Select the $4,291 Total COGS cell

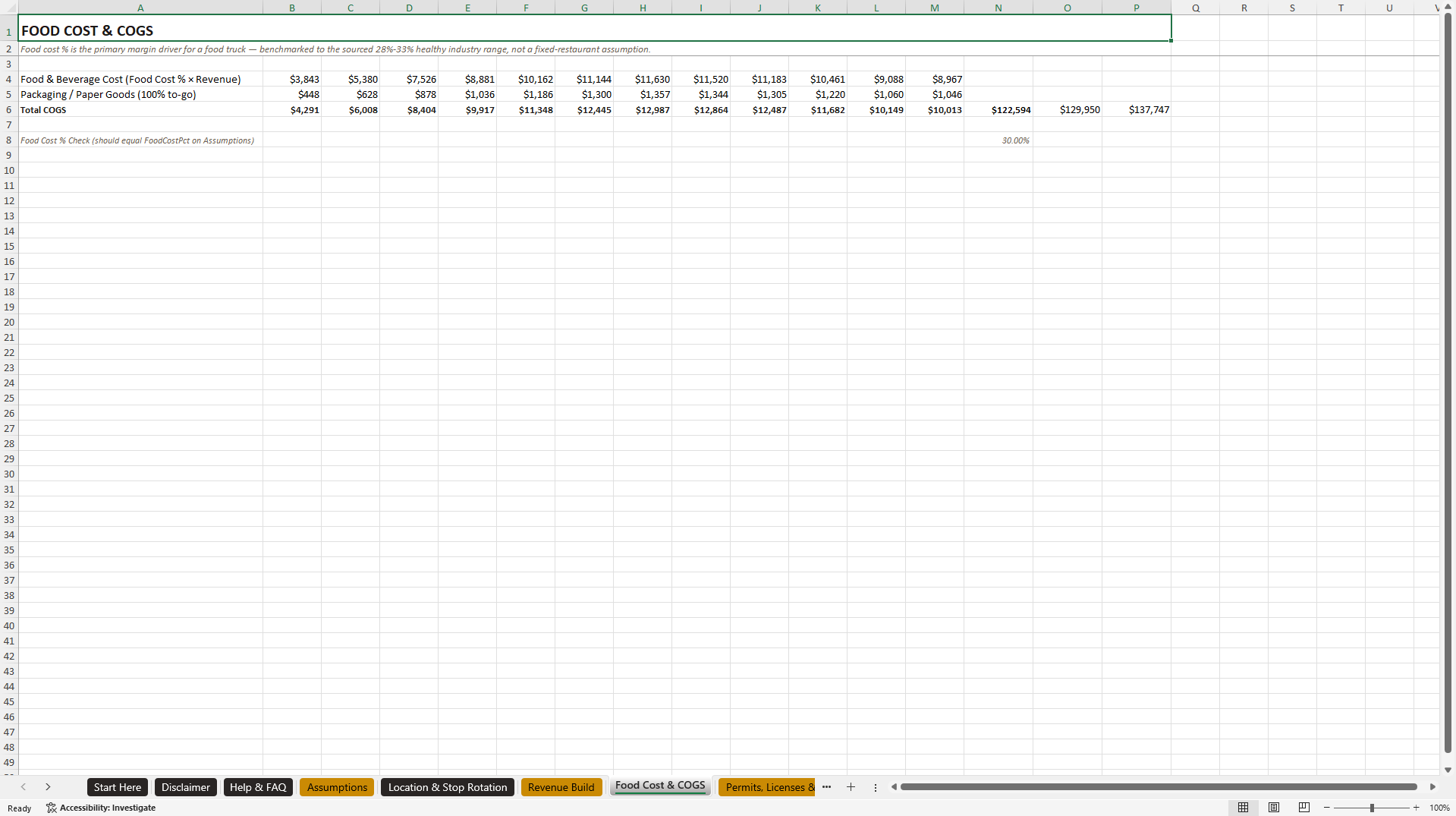tap(292, 109)
